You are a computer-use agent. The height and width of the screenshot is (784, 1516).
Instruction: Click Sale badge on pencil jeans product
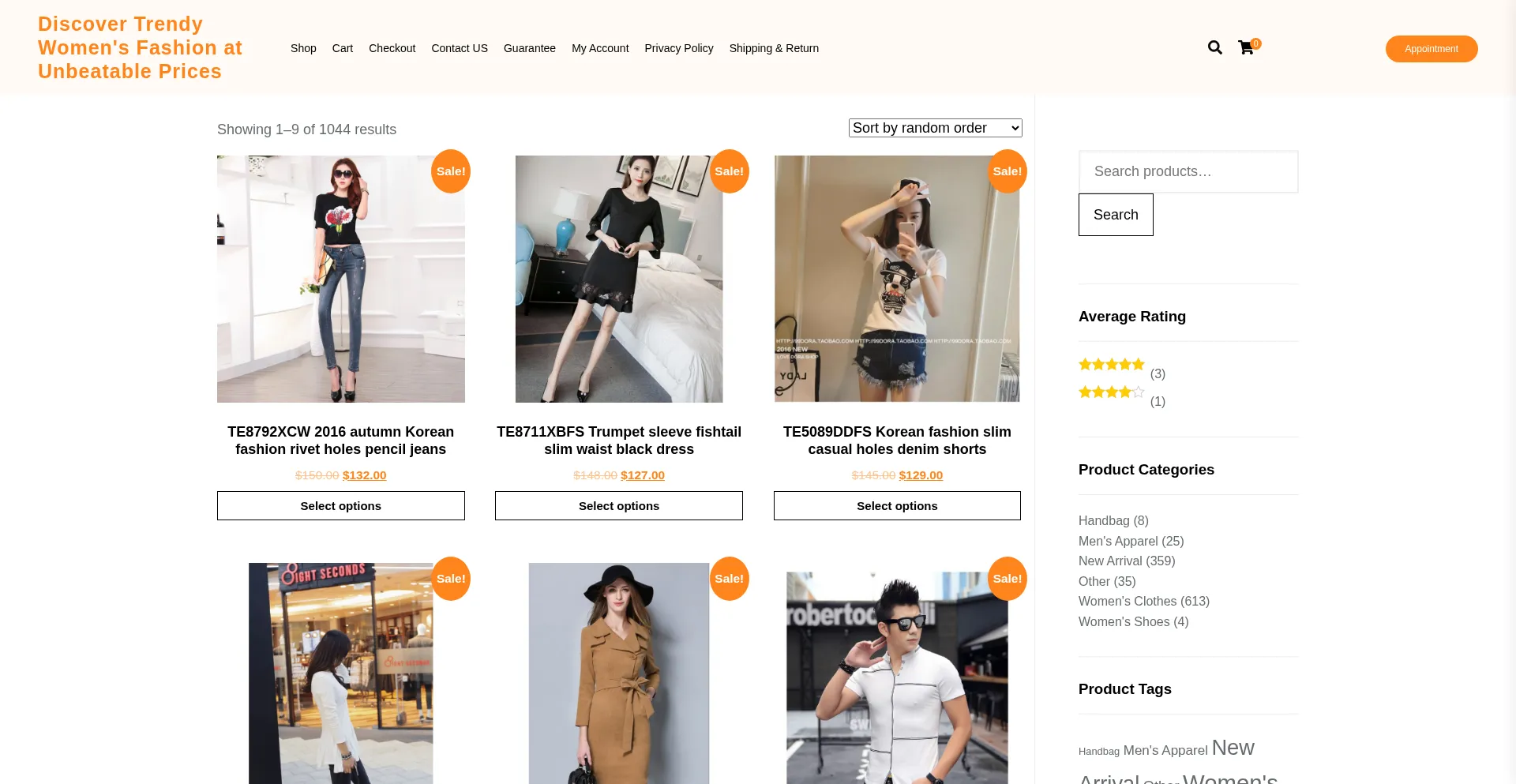[450, 171]
